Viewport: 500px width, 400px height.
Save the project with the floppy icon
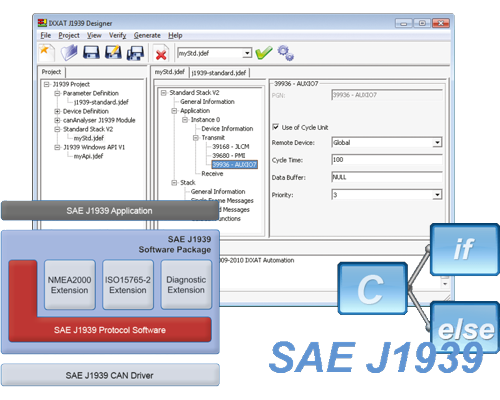pos(91,52)
